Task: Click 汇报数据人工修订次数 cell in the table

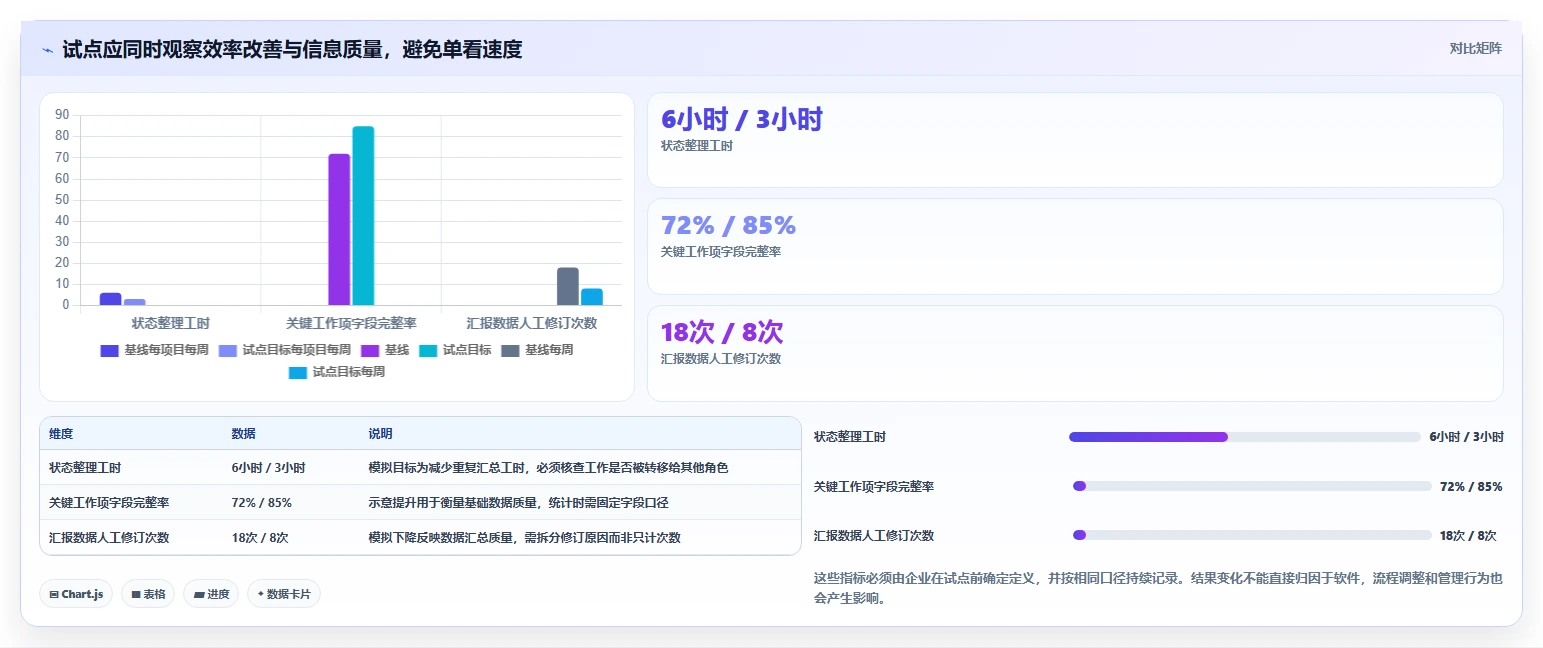Action: 109,538
